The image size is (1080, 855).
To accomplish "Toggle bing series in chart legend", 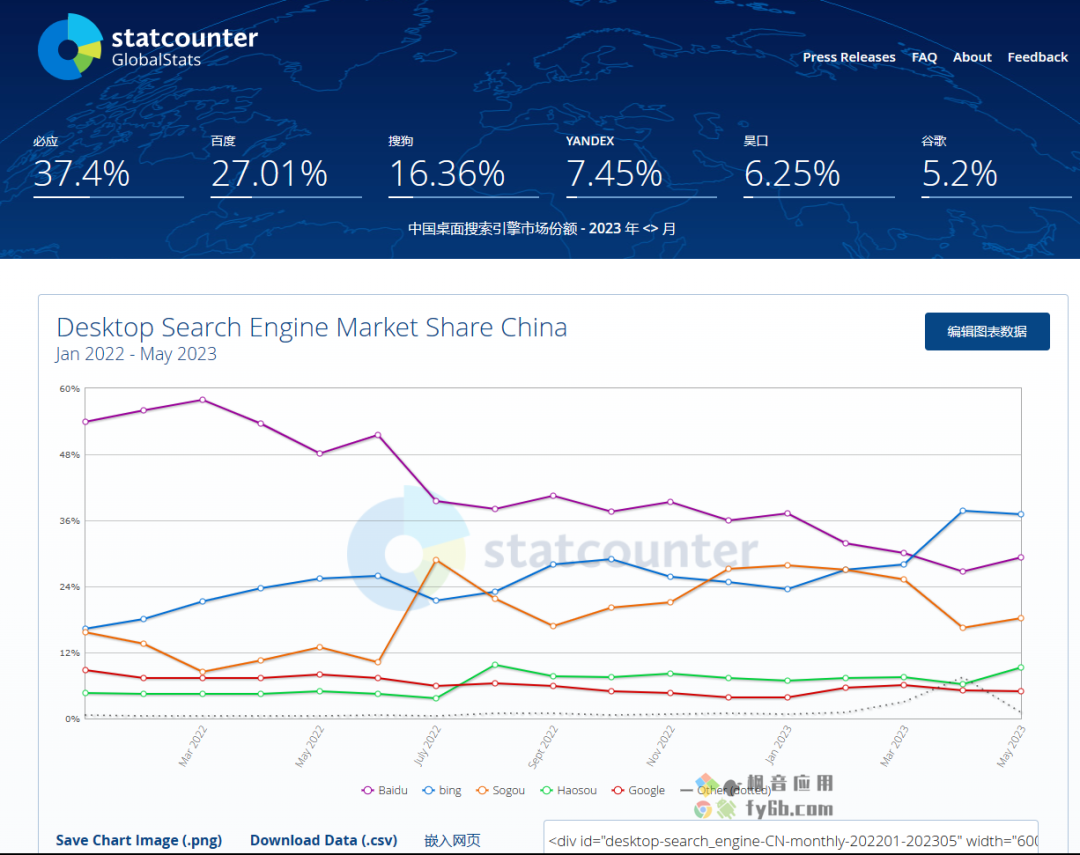I will (442, 790).
